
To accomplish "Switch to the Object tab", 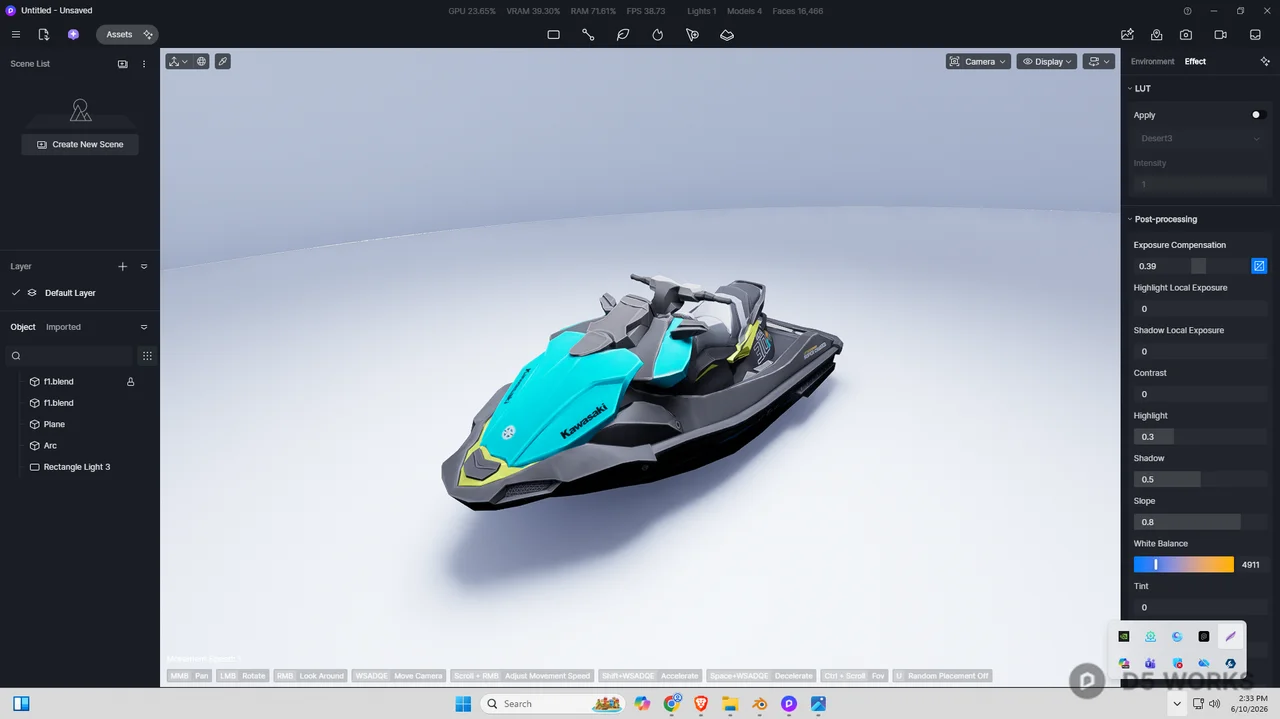I will click(x=23, y=327).
